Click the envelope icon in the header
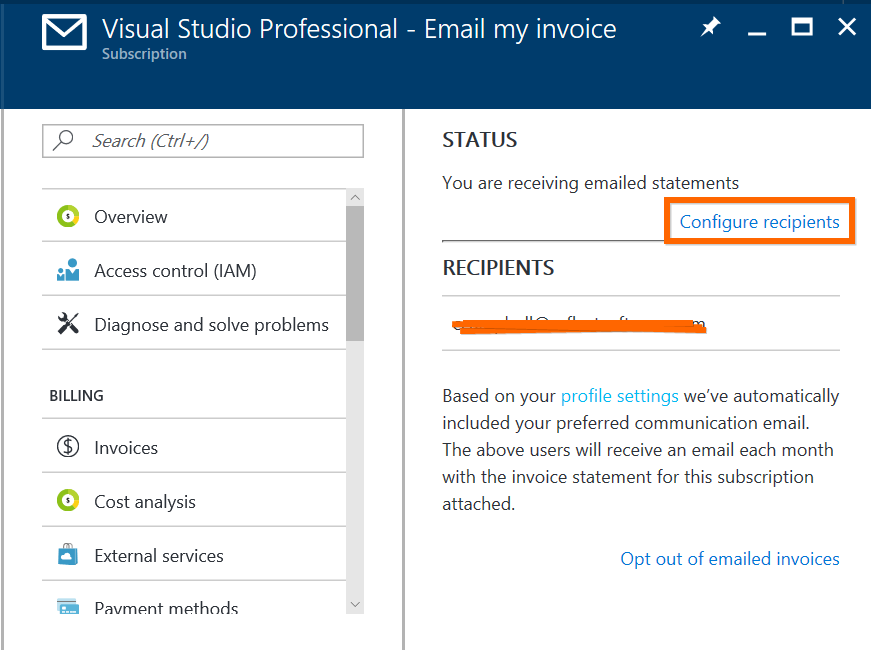Image resolution: width=871 pixels, height=650 pixels. [64, 31]
